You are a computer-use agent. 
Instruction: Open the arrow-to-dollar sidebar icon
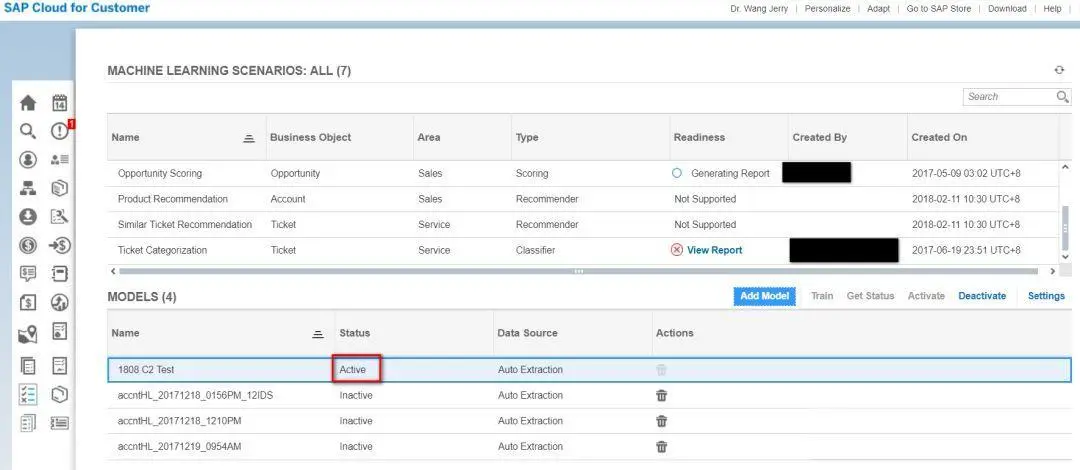tap(60, 245)
